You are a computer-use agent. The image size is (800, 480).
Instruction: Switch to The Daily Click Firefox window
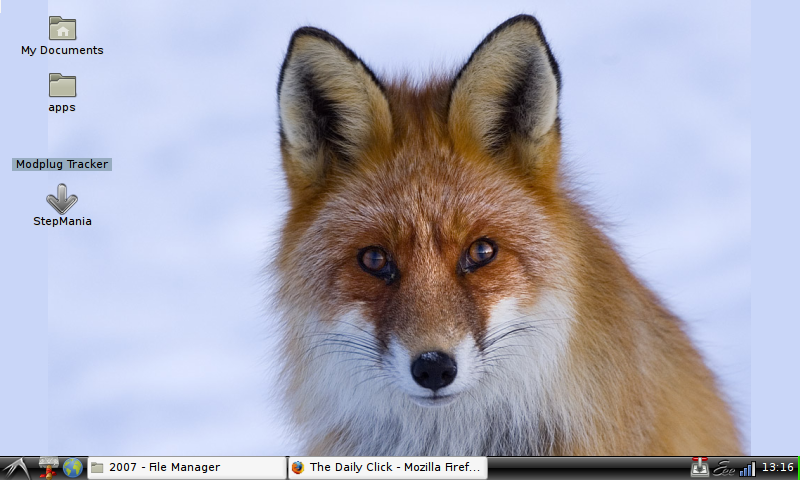388,467
